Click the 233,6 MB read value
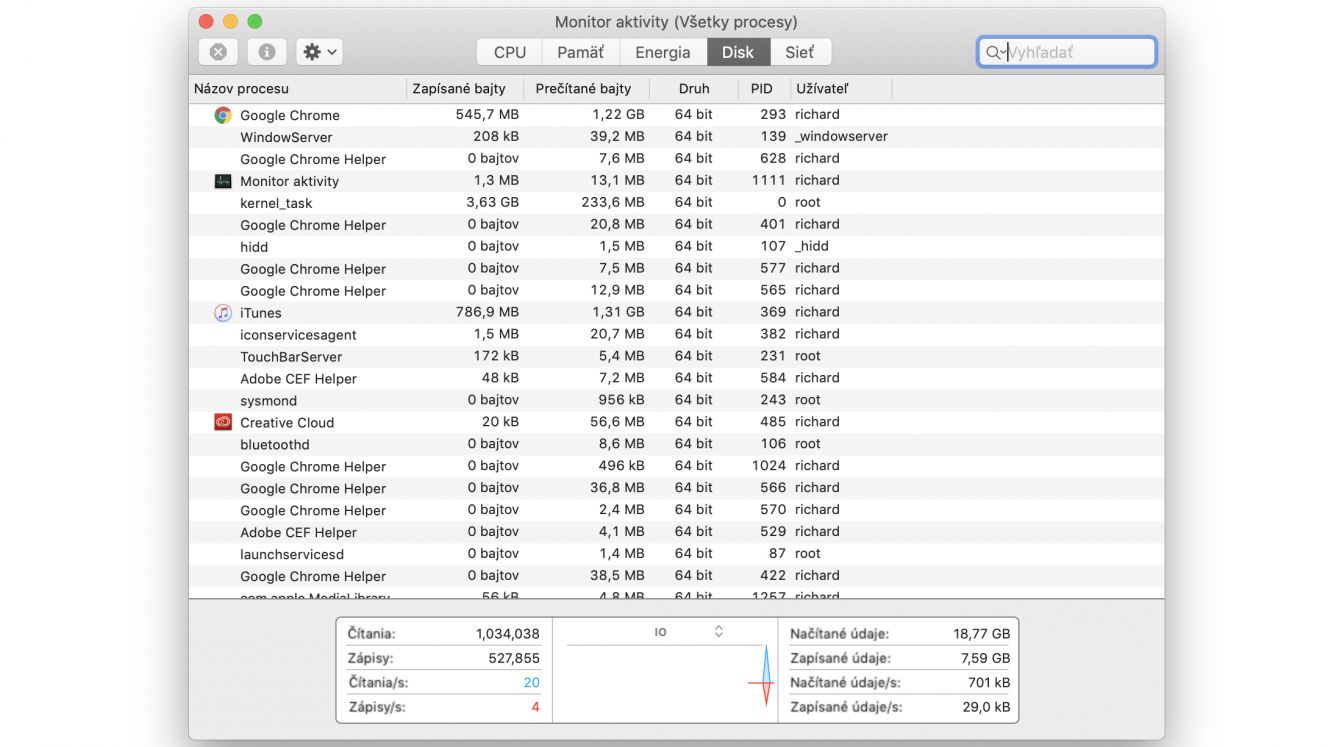1328x747 pixels. pos(613,202)
